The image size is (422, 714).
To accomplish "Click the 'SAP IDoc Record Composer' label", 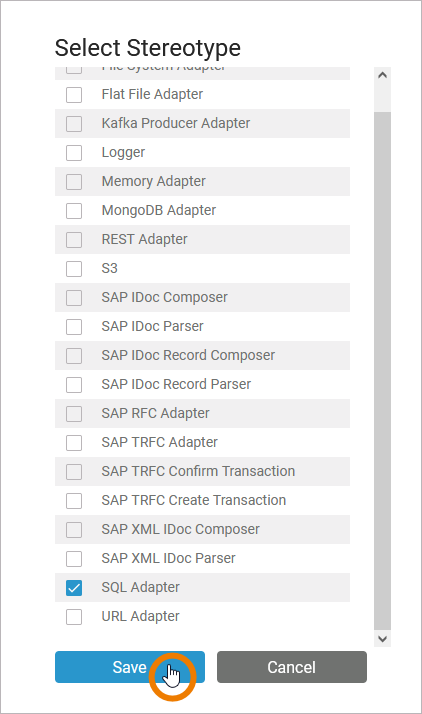I will pos(188,355).
